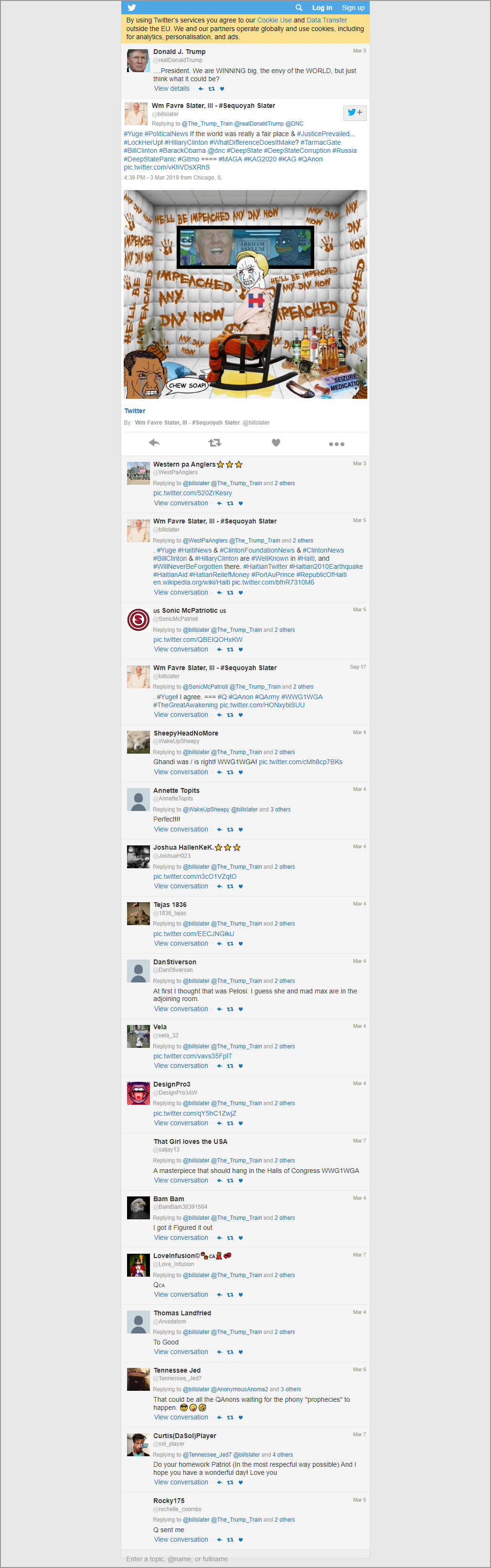Click Log in in the top bar
Image resolution: width=491 pixels, height=1568 pixels.
click(x=322, y=7)
